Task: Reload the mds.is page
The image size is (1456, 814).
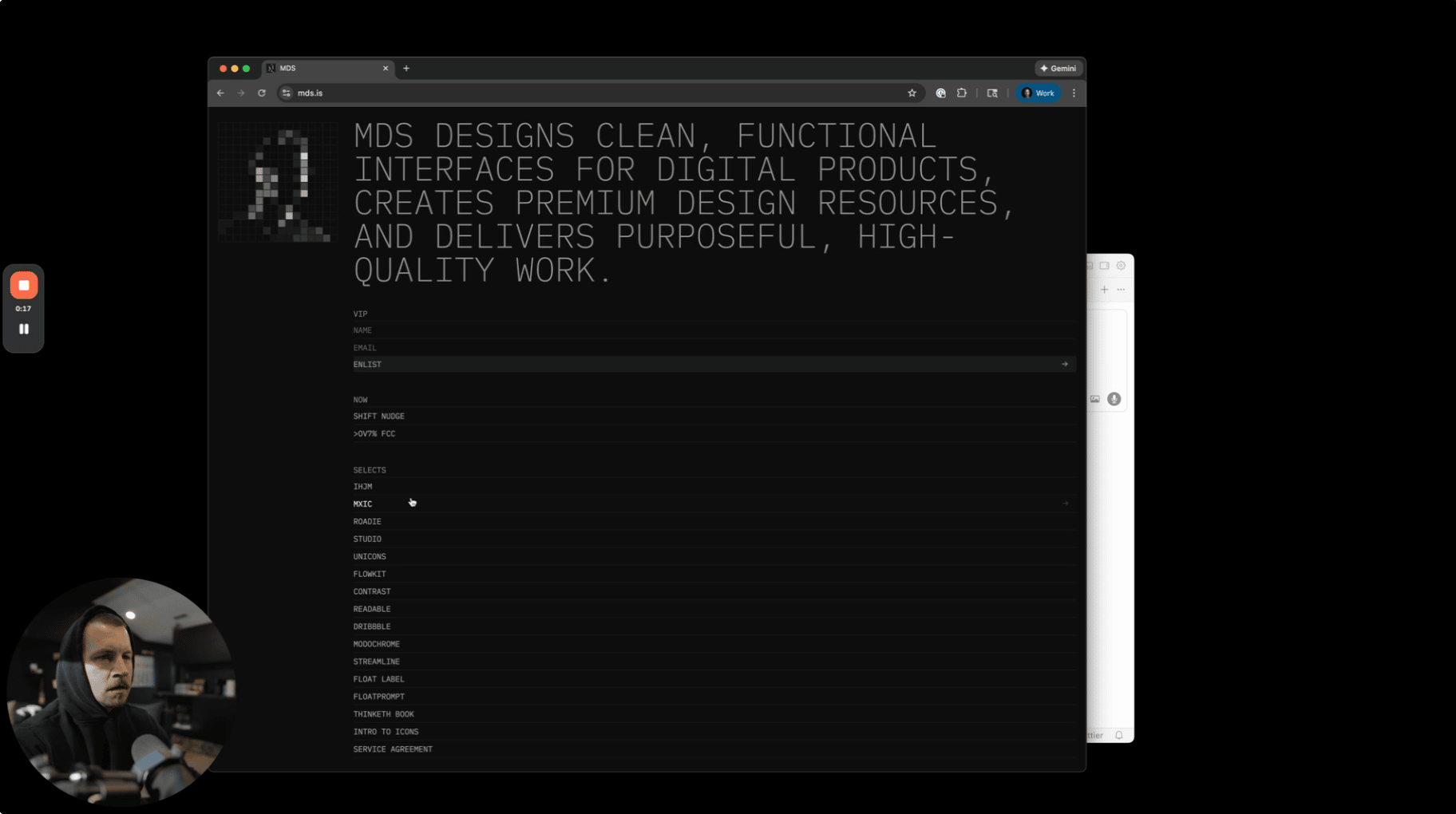Action: pos(262,93)
